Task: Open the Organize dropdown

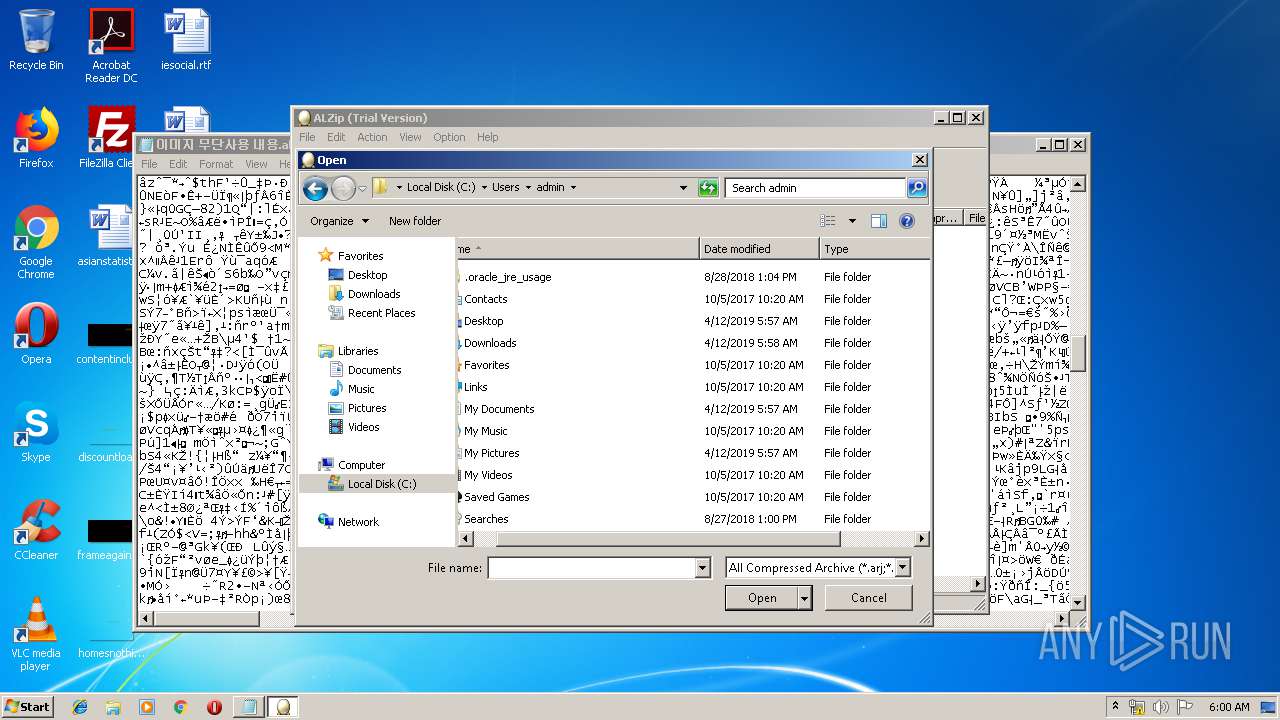Action: pos(339,221)
